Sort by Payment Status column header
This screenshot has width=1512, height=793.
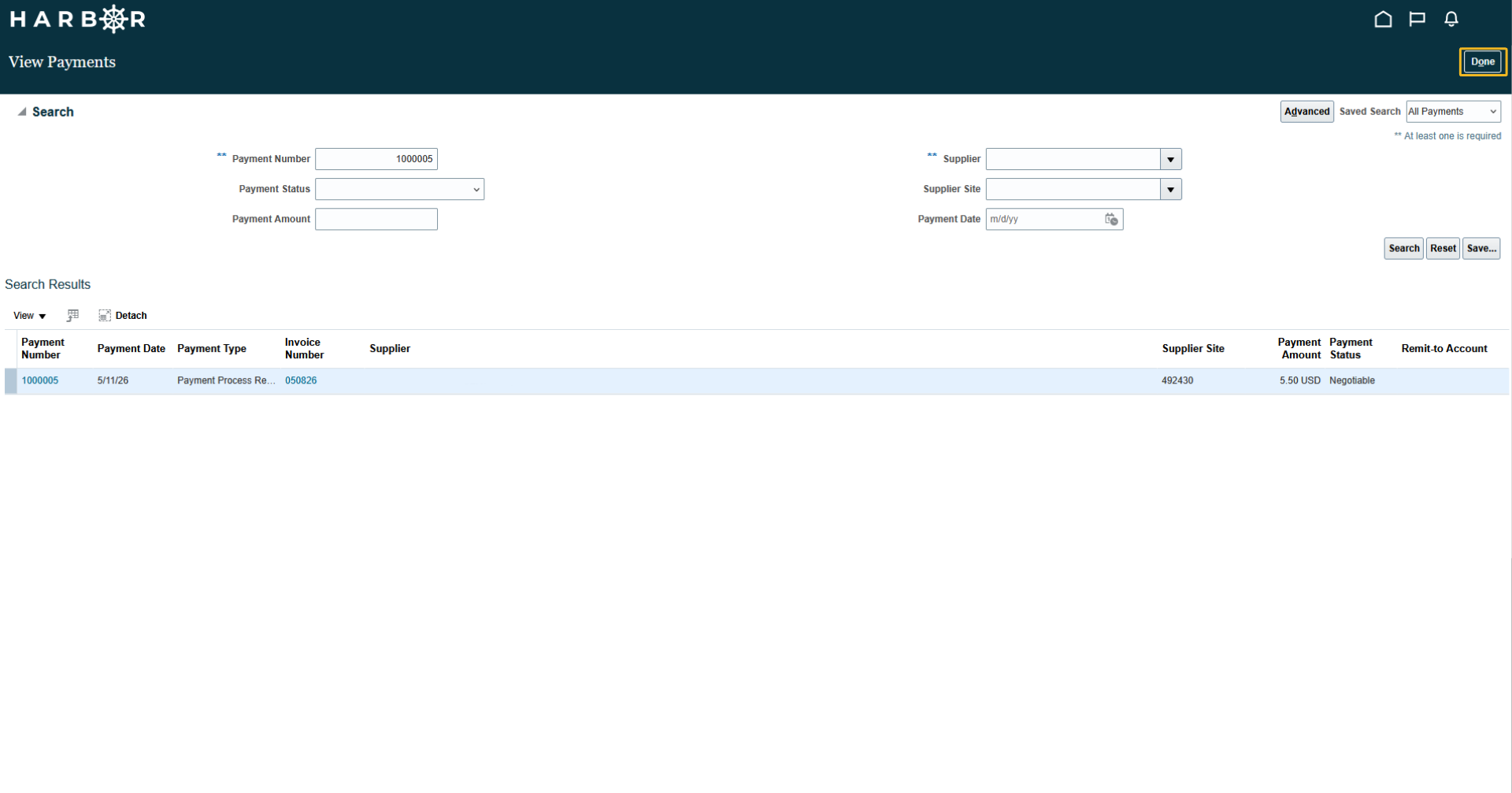(1351, 349)
